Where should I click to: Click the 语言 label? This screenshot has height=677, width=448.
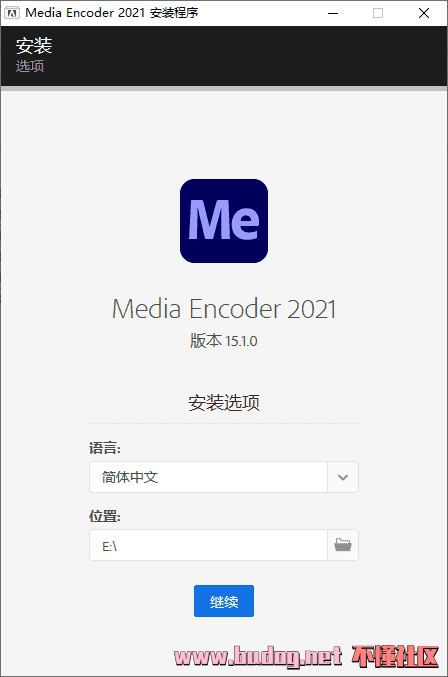coord(105,448)
